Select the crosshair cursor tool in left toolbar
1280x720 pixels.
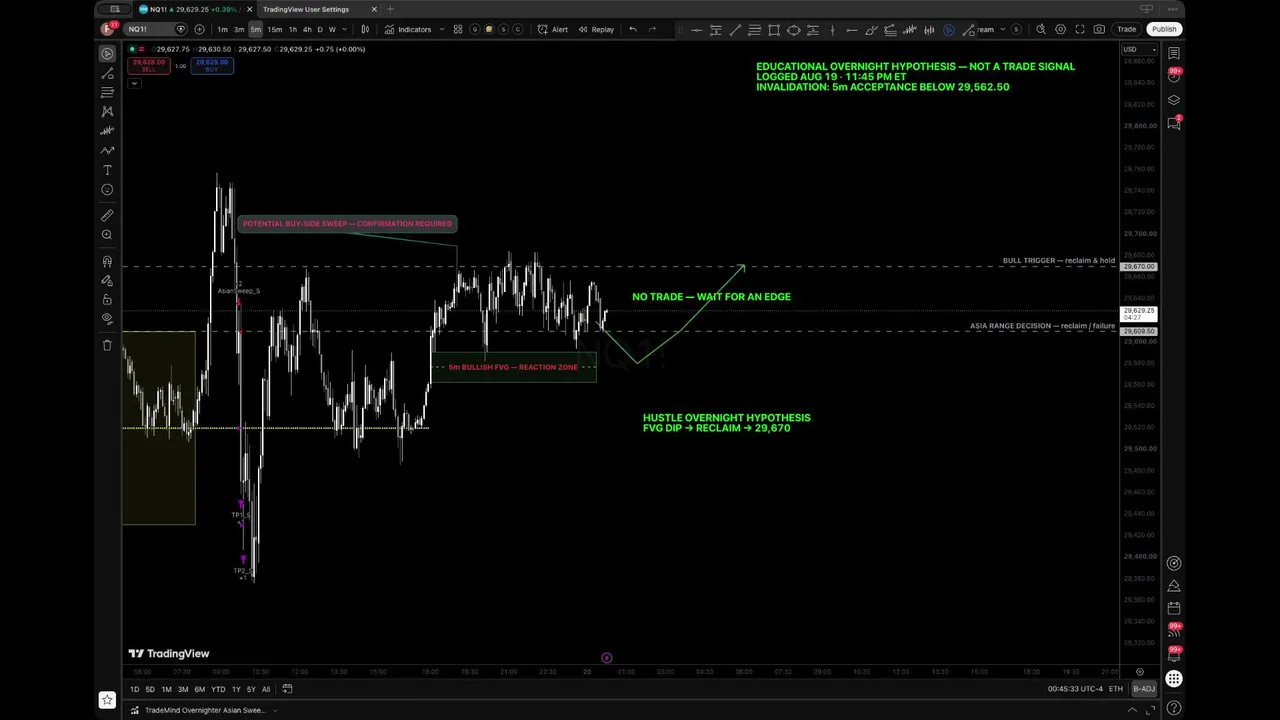[x=107, y=53]
